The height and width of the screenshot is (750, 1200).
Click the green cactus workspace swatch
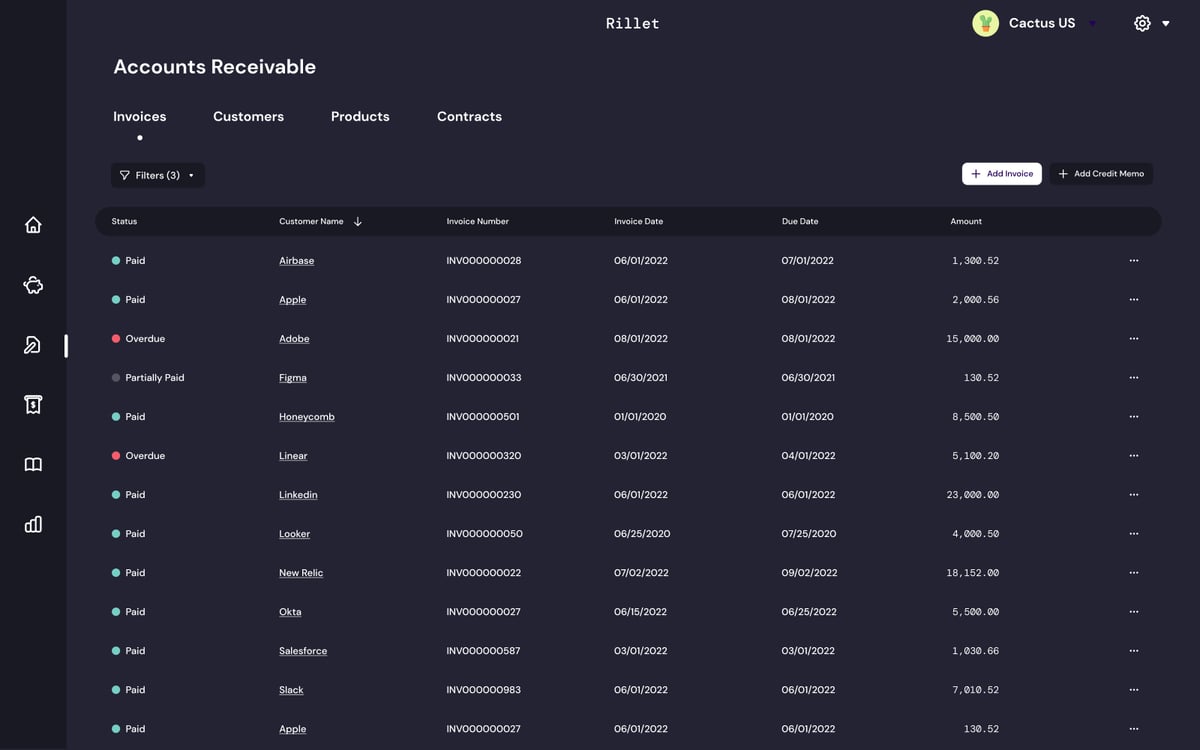tap(985, 22)
